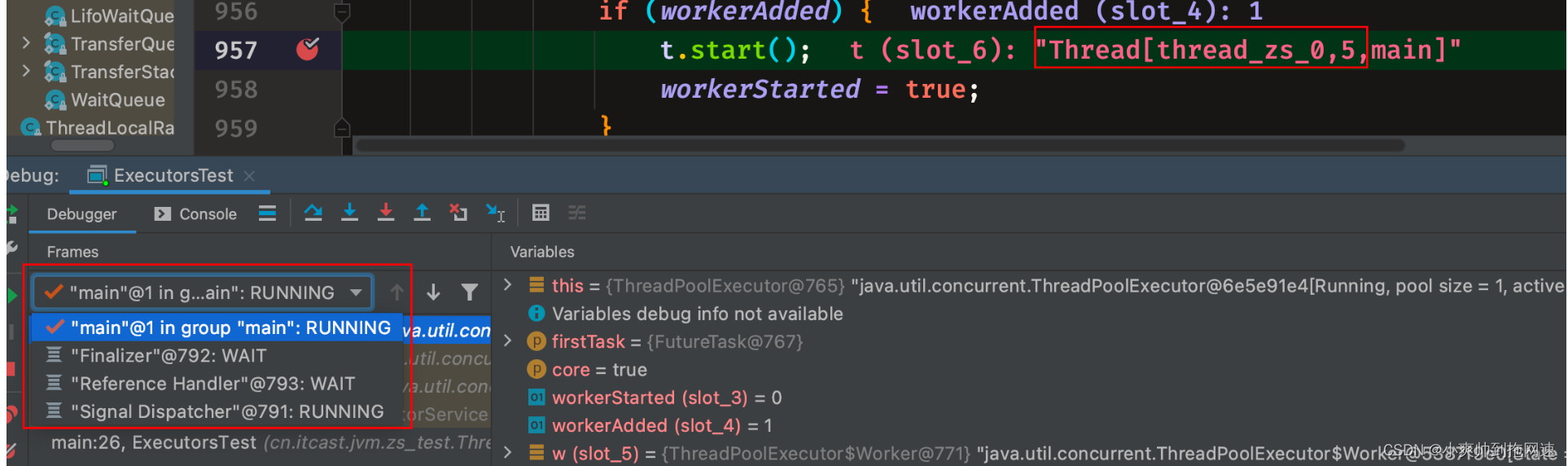Viewport: 1568px width, 466px height.
Task: Click the next frame down arrow
Action: 434,292
